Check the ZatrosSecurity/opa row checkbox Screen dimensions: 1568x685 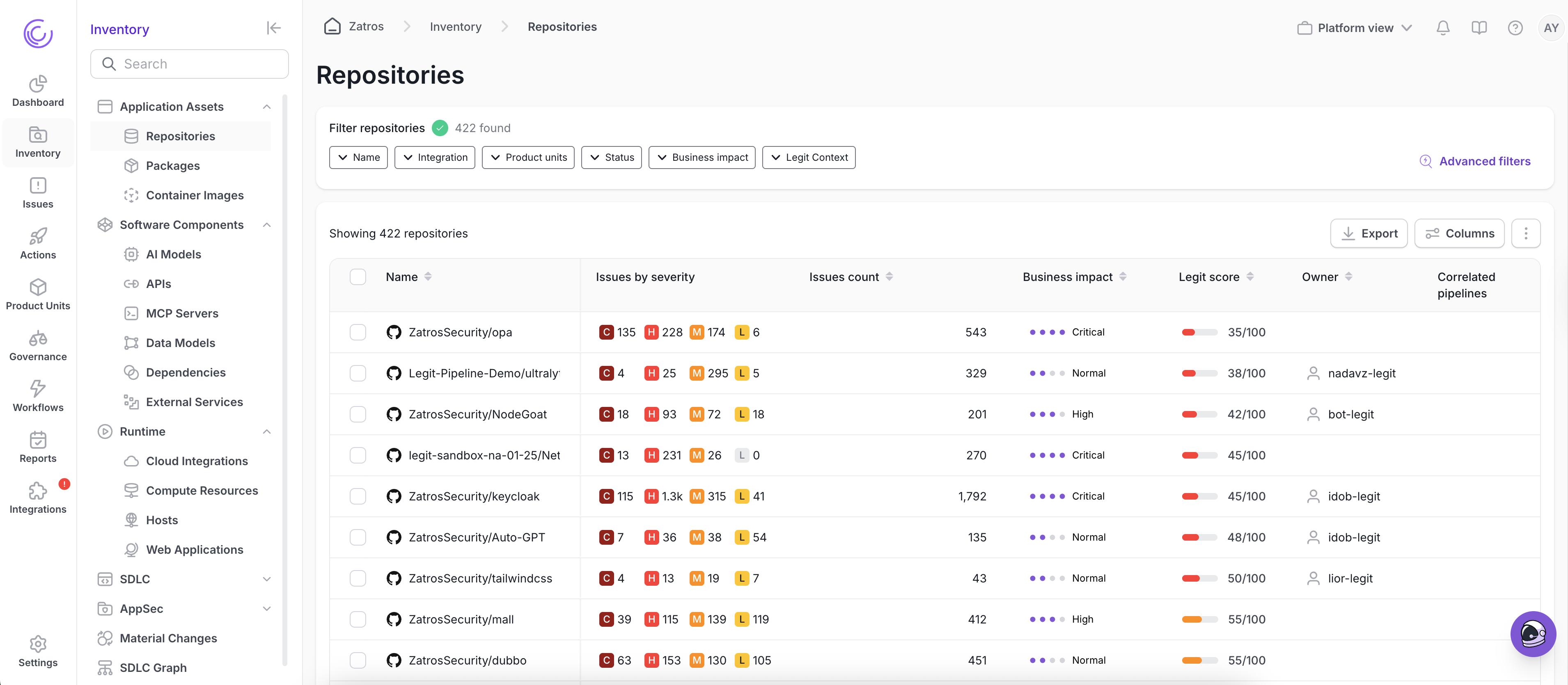358,332
